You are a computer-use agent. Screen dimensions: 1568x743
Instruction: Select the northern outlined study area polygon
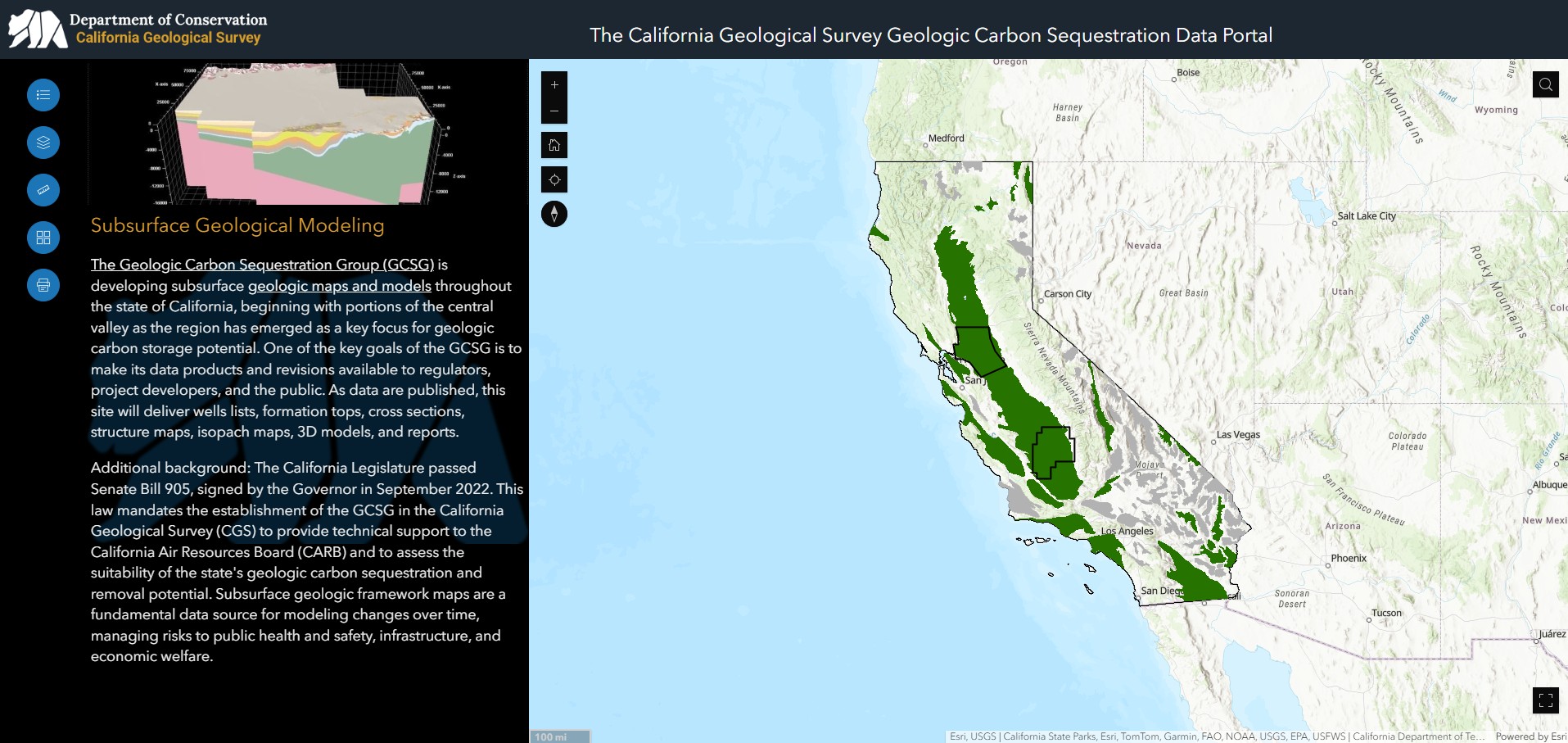tap(978, 350)
